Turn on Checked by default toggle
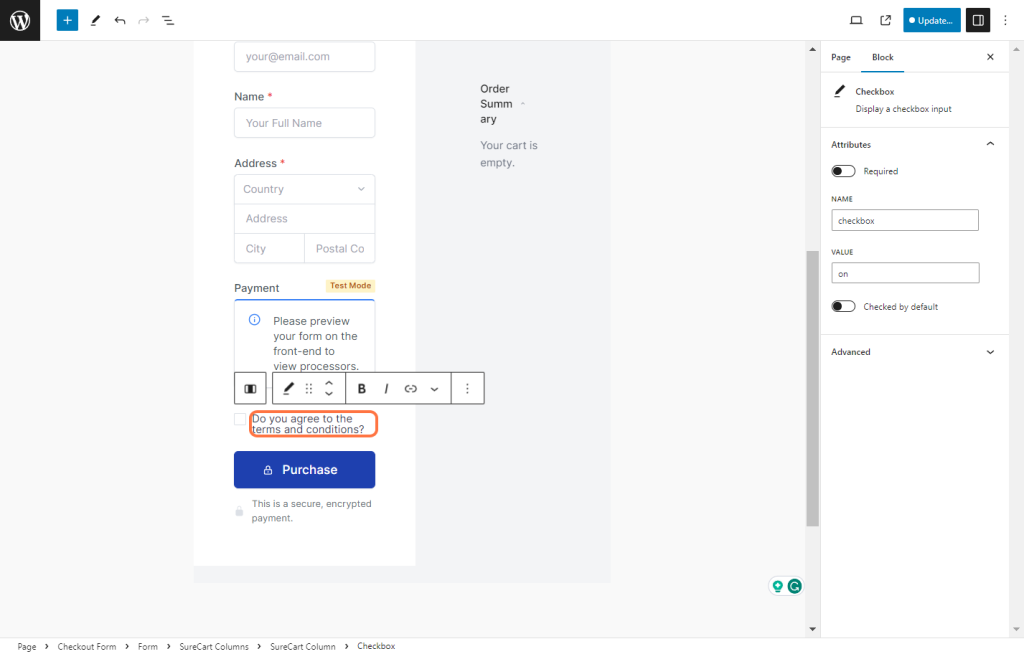 (843, 306)
